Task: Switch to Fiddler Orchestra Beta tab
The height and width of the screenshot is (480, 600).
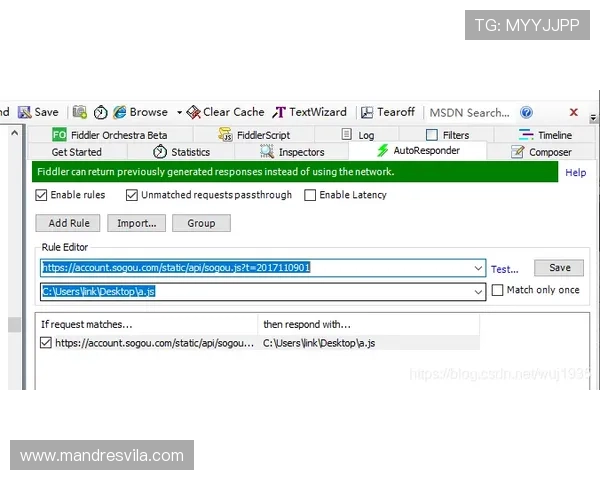Action: click(x=110, y=135)
